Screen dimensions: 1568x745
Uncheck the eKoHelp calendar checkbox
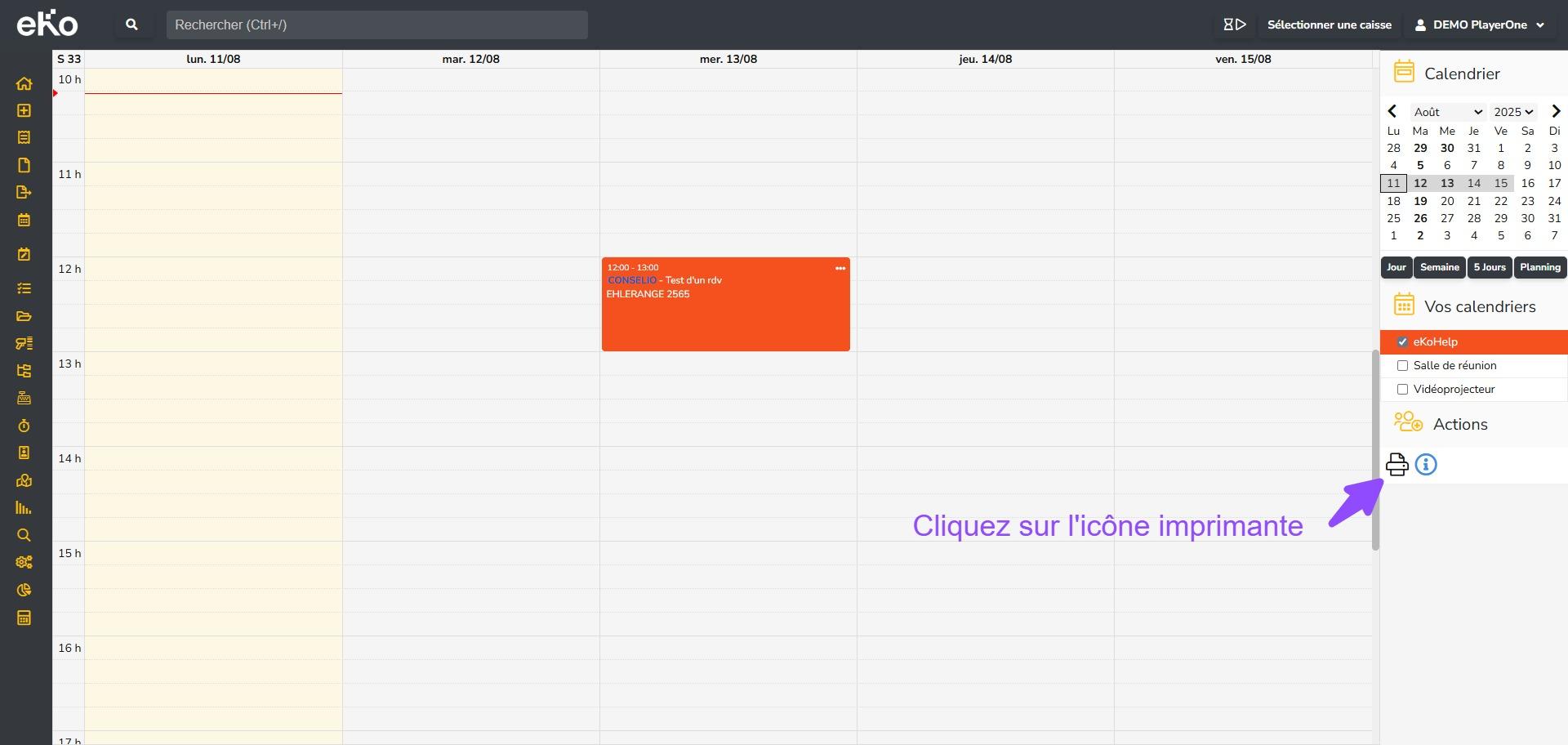coord(1402,342)
